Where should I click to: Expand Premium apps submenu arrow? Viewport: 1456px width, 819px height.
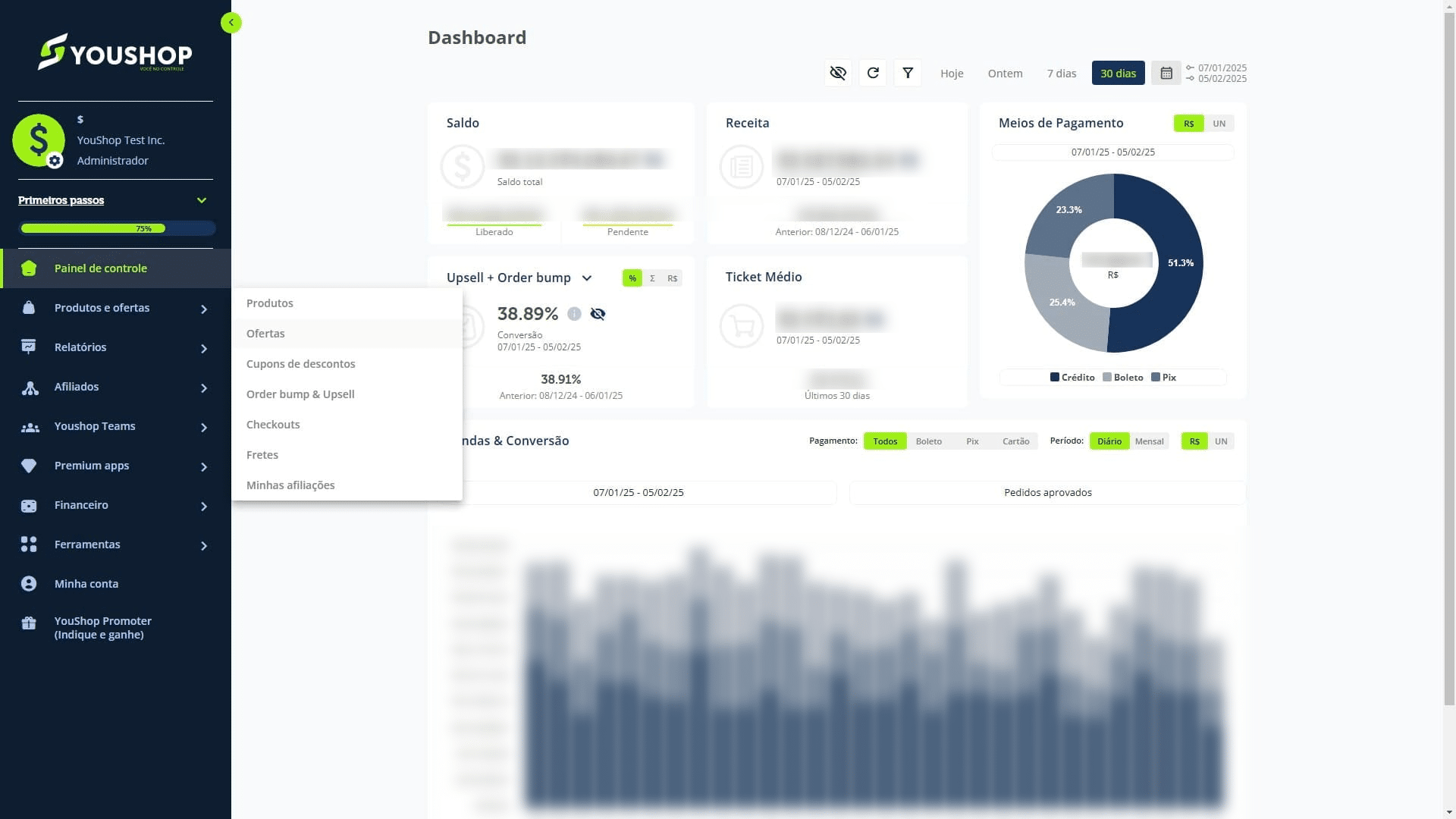[x=204, y=467]
